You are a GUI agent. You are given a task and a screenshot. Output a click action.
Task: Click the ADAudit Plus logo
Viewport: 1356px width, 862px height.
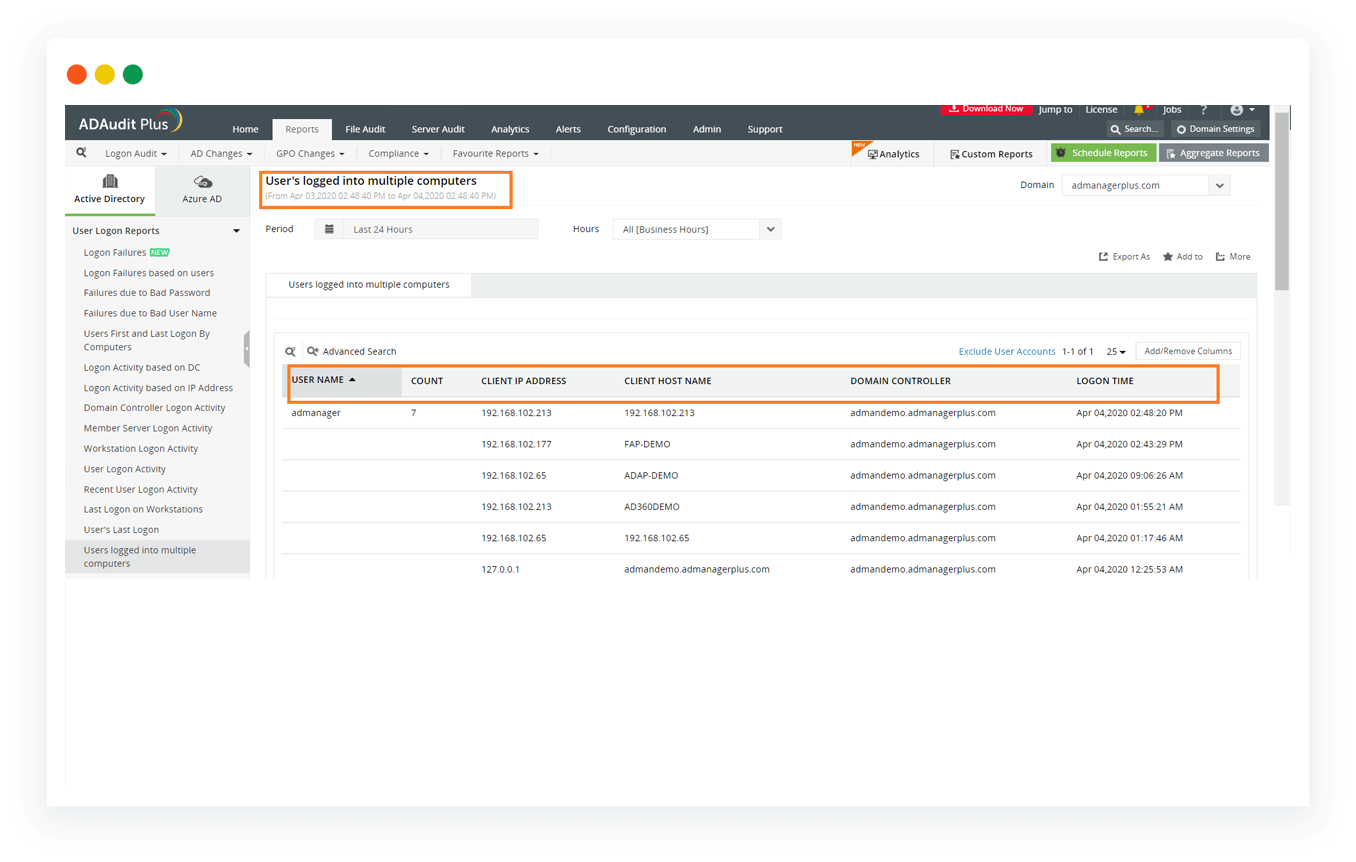click(130, 122)
